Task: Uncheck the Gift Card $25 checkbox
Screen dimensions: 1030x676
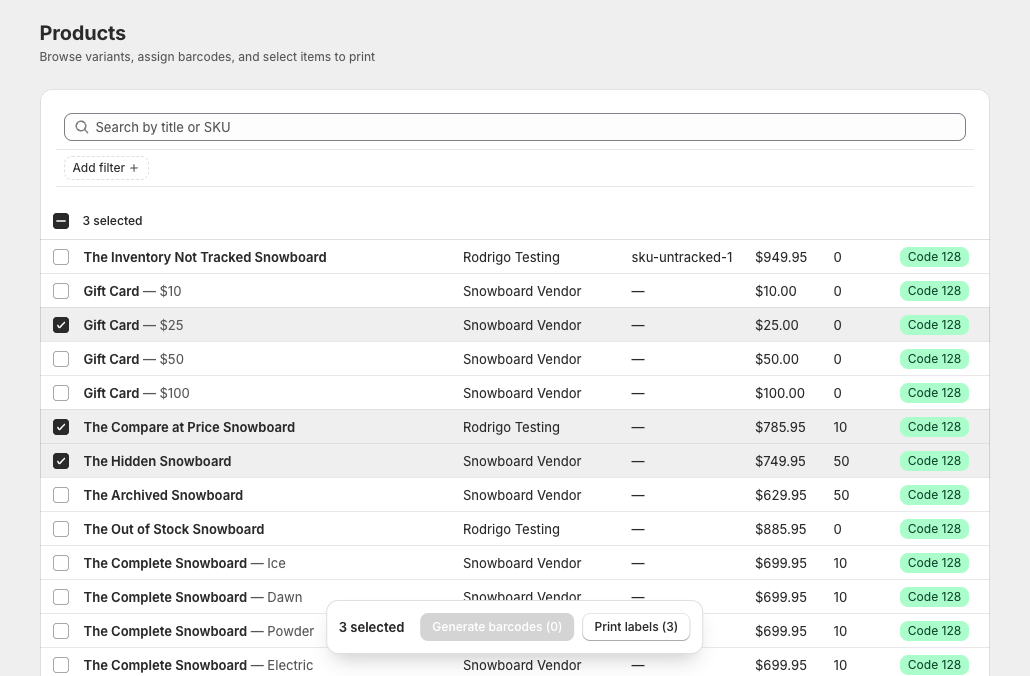Action: [61, 325]
